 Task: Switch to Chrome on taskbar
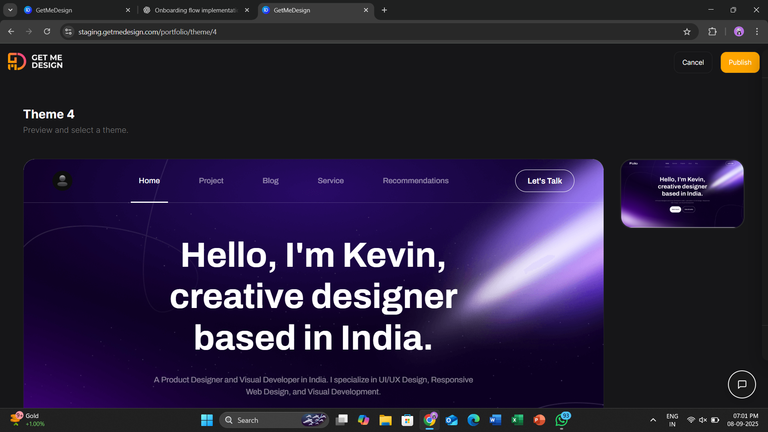(430, 420)
